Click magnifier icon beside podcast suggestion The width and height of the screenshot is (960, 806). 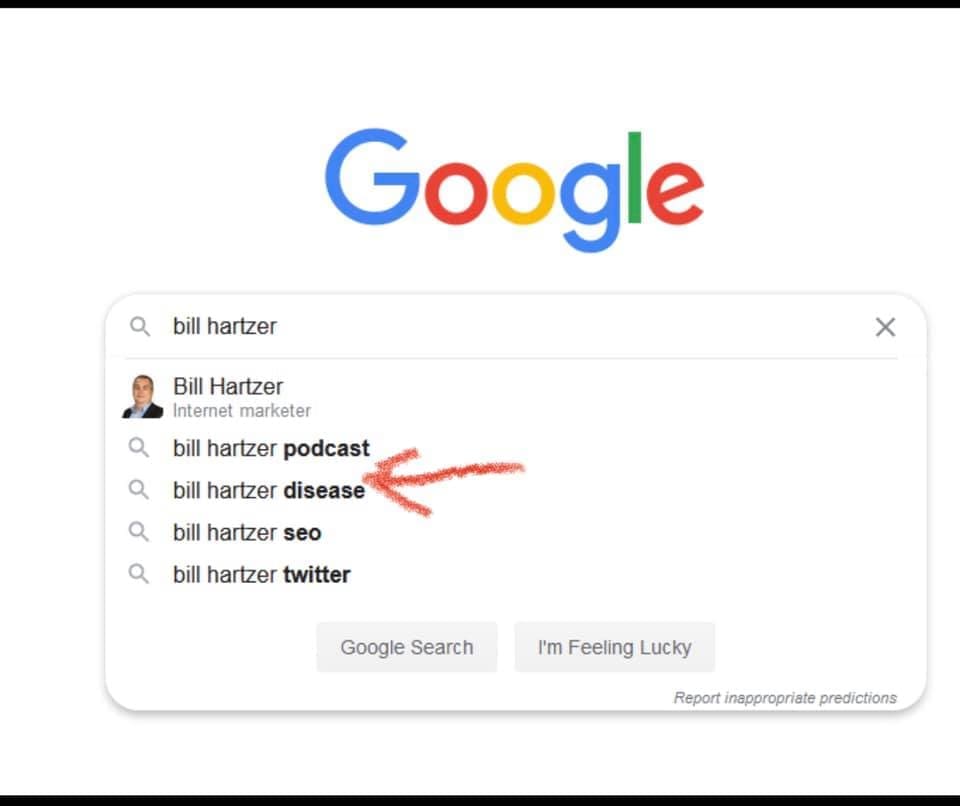[x=138, y=448]
